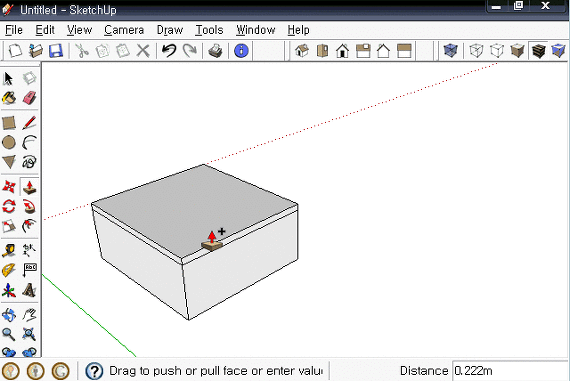
Task: Select the Protractor tool
Action: pyautogui.click(x=9, y=270)
